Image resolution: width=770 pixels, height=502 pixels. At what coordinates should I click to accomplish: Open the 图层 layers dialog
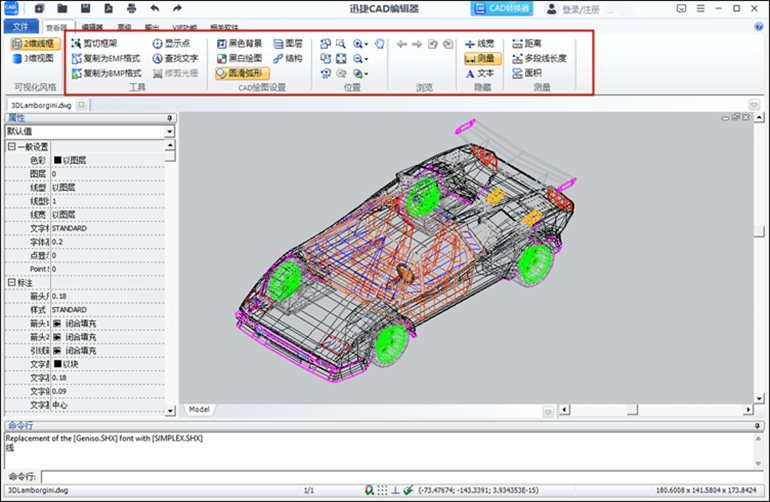pos(288,44)
